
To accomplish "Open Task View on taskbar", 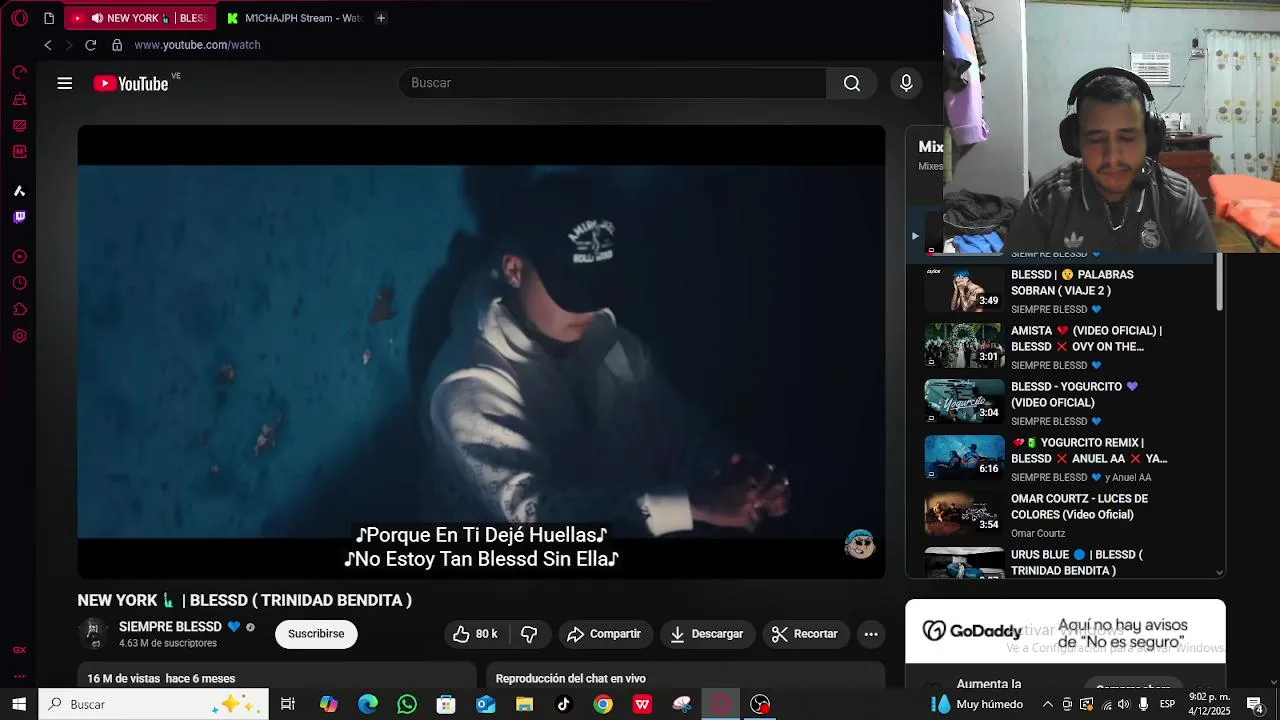I will (288, 704).
